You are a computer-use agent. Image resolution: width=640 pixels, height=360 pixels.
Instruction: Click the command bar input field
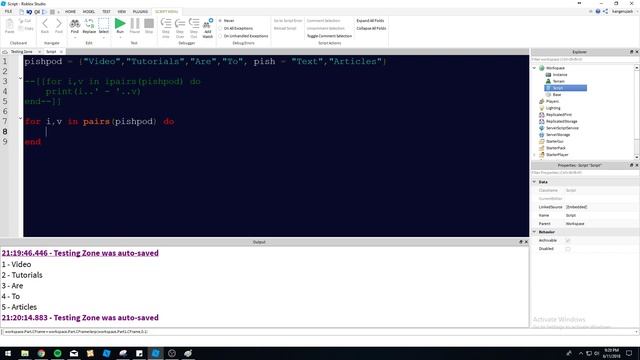(319, 332)
